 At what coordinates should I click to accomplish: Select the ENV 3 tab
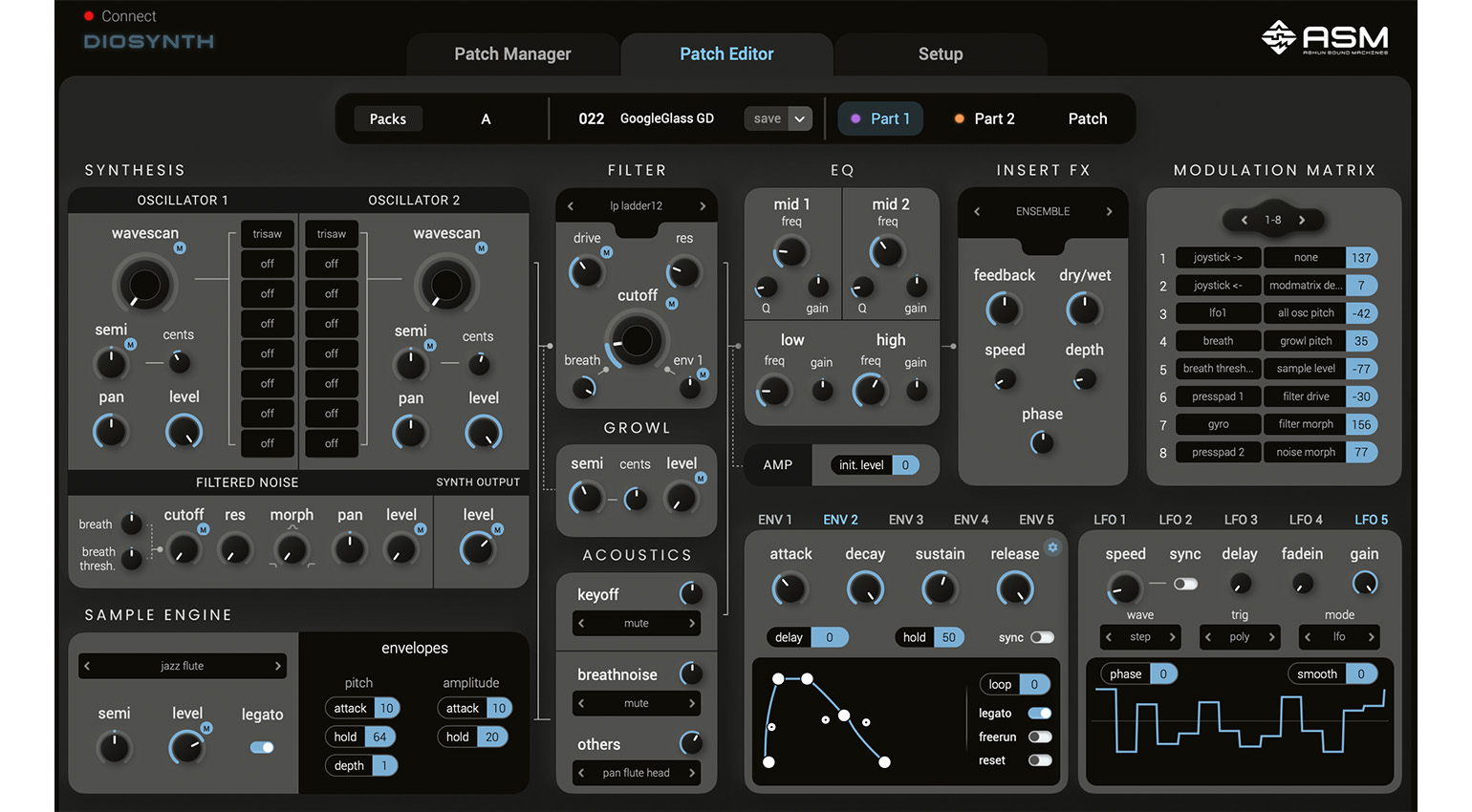pyautogui.click(x=905, y=520)
